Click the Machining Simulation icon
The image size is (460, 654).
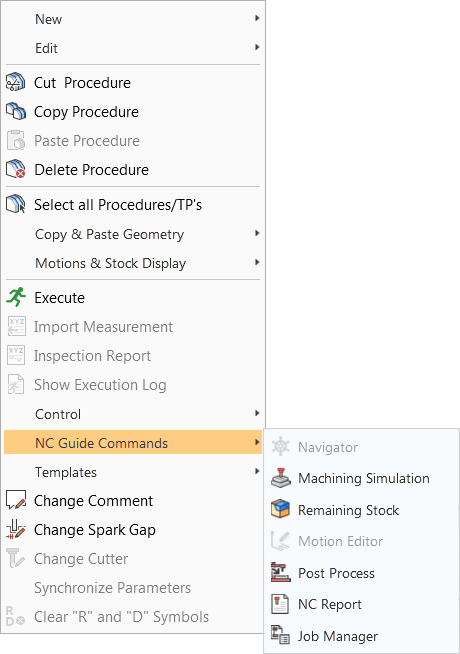(280, 478)
